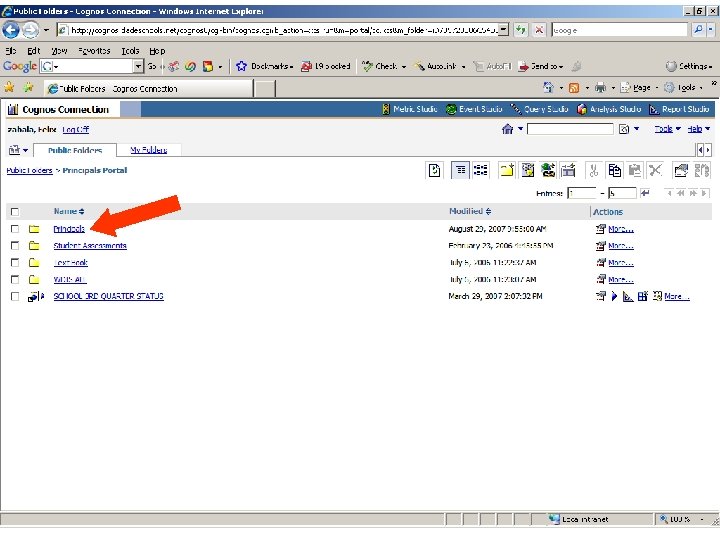
Task: Check the TextBook folder checkbox
Action: pos(15,263)
